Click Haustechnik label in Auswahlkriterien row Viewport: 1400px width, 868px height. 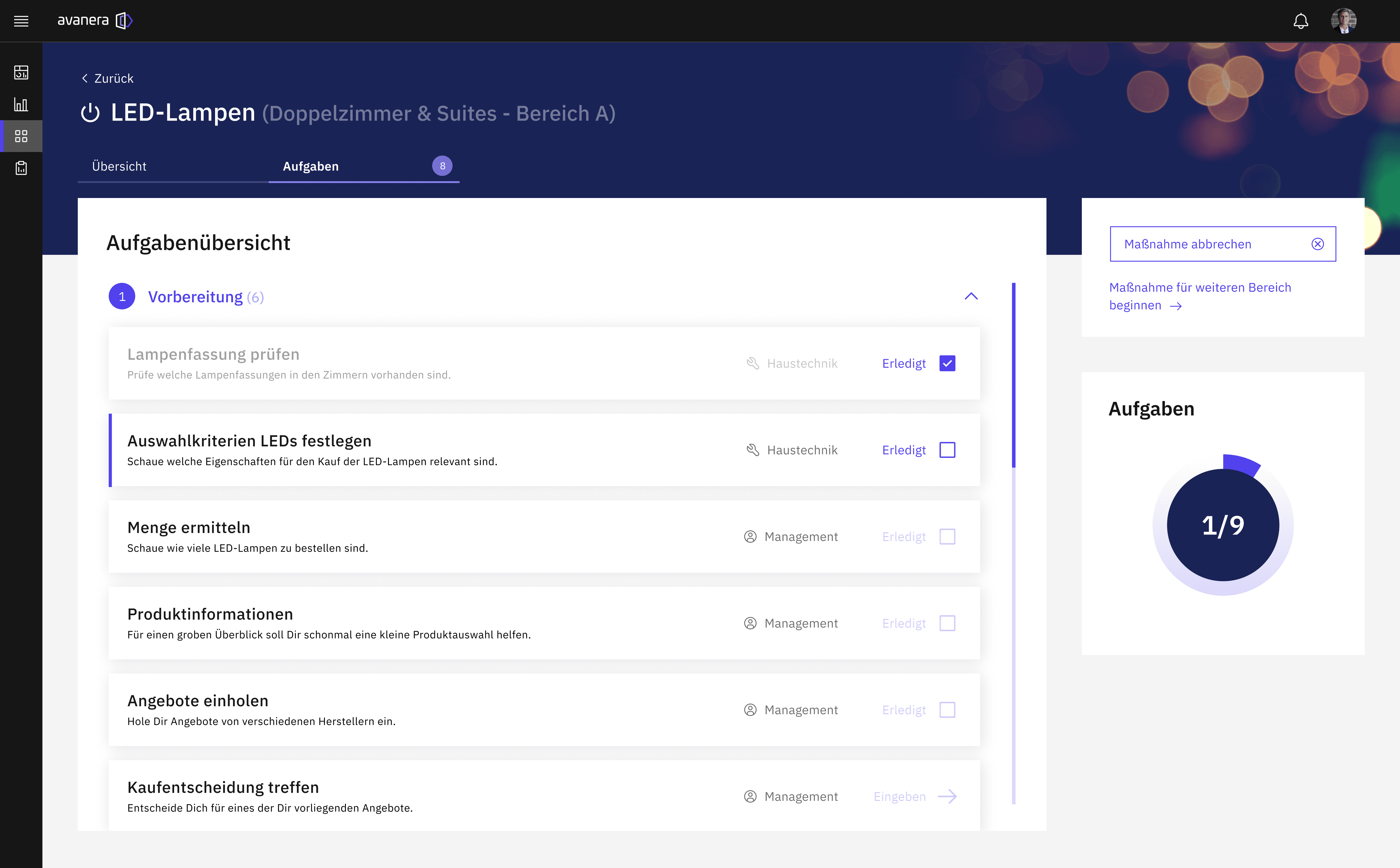click(802, 450)
